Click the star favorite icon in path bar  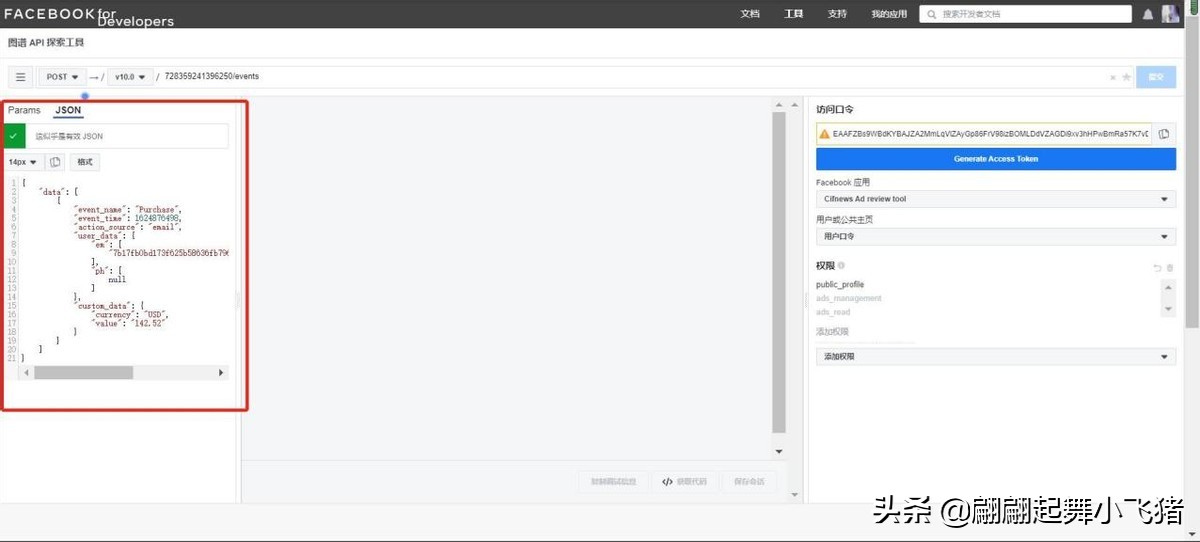(x=1126, y=77)
